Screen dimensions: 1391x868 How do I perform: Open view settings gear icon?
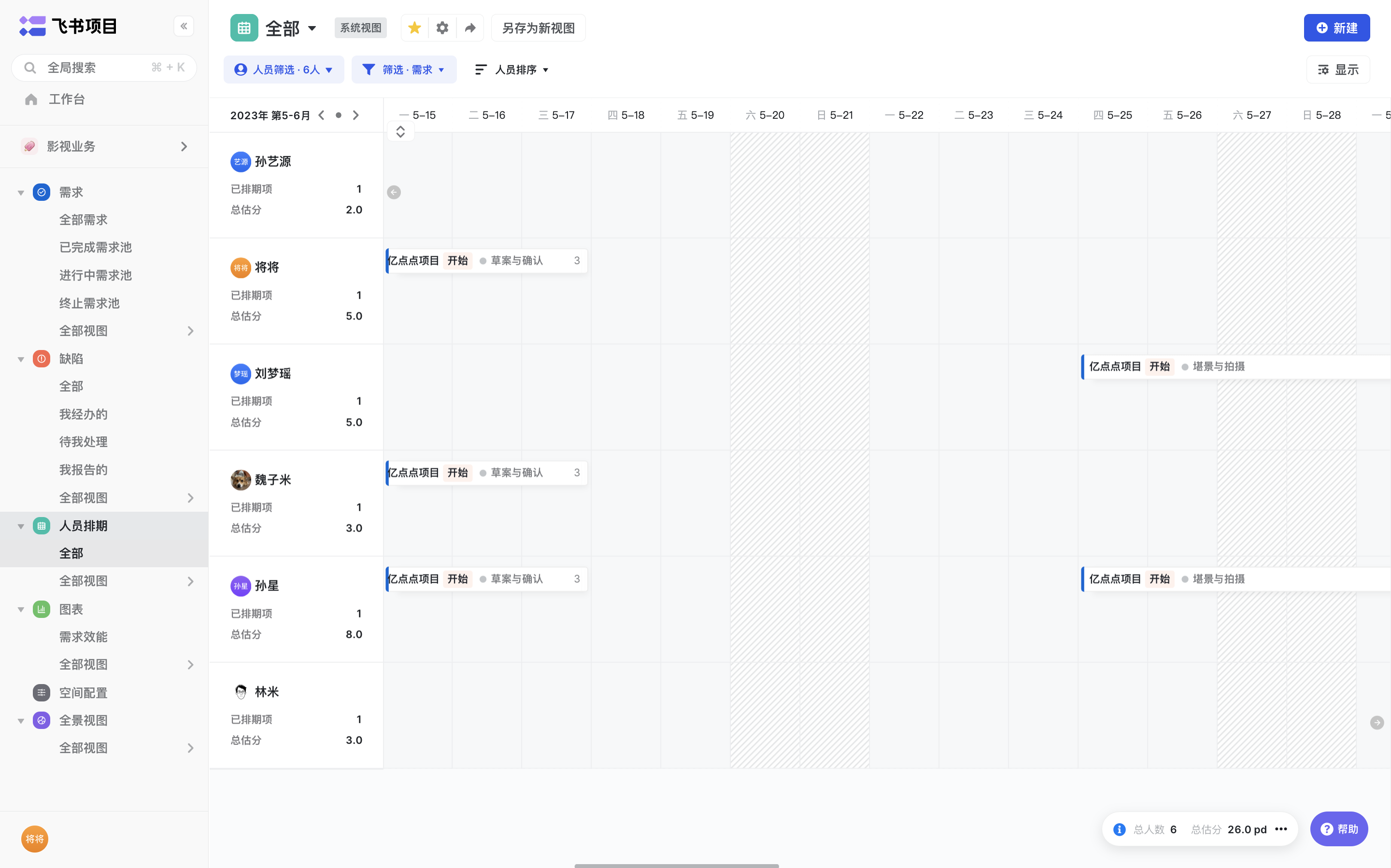(441, 28)
